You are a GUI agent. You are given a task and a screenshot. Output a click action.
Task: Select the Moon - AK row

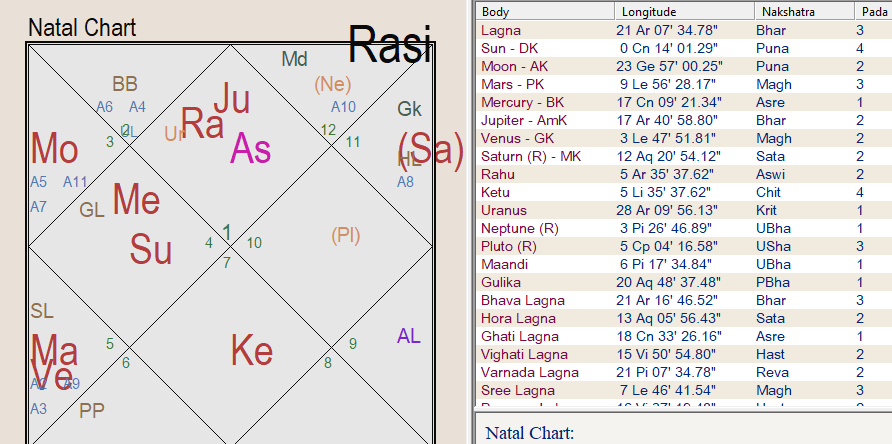[684, 66]
